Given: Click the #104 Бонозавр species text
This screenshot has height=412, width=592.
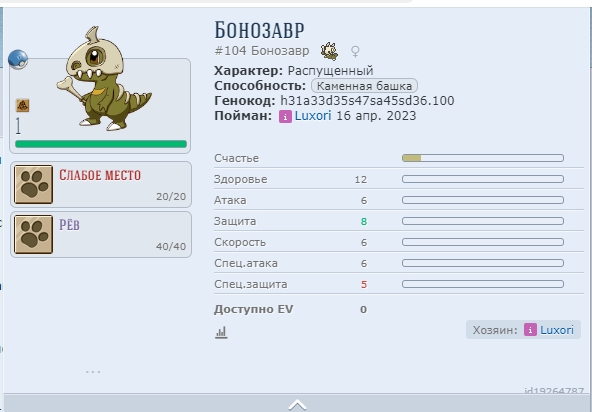Looking at the screenshot, I should 262,51.
